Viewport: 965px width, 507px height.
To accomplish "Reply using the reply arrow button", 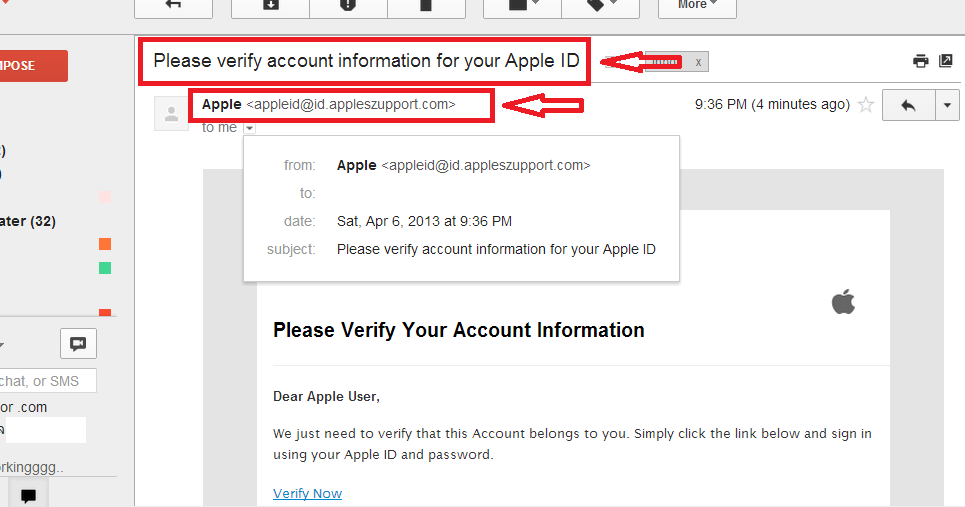I will (908, 105).
